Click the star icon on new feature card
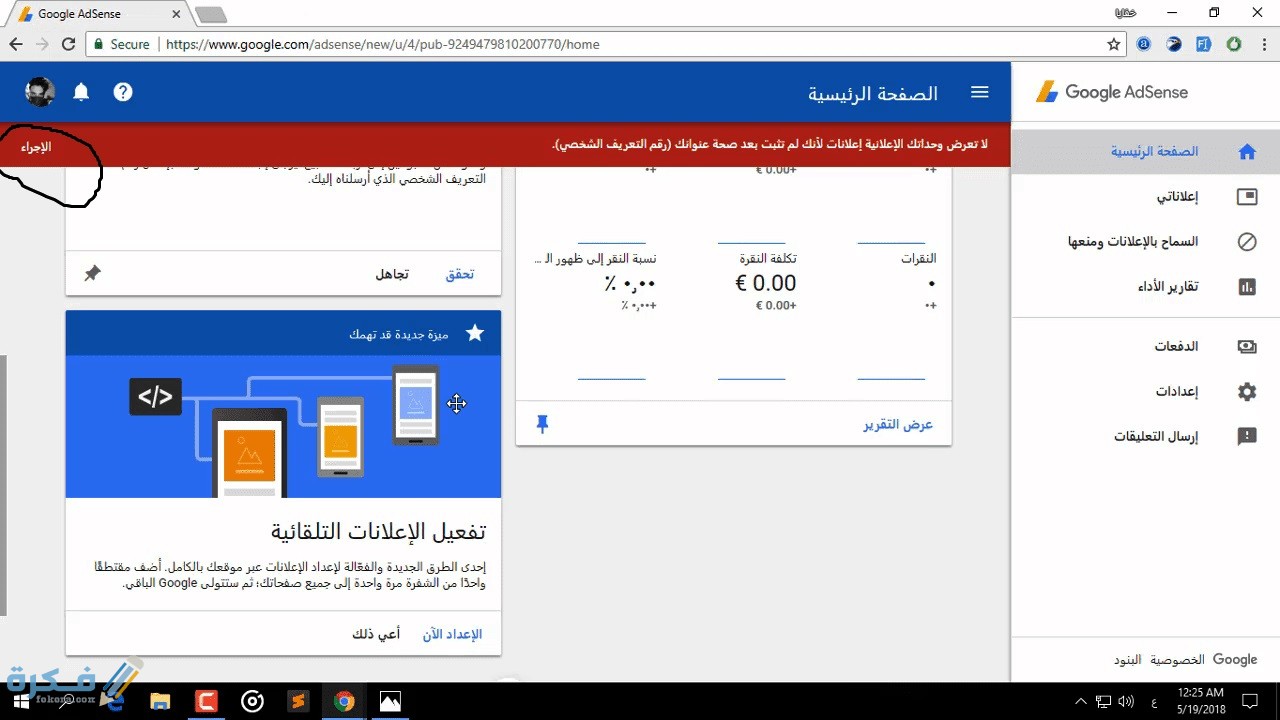Image resolution: width=1280 pixels, height=720 pixels. (475, 333)
